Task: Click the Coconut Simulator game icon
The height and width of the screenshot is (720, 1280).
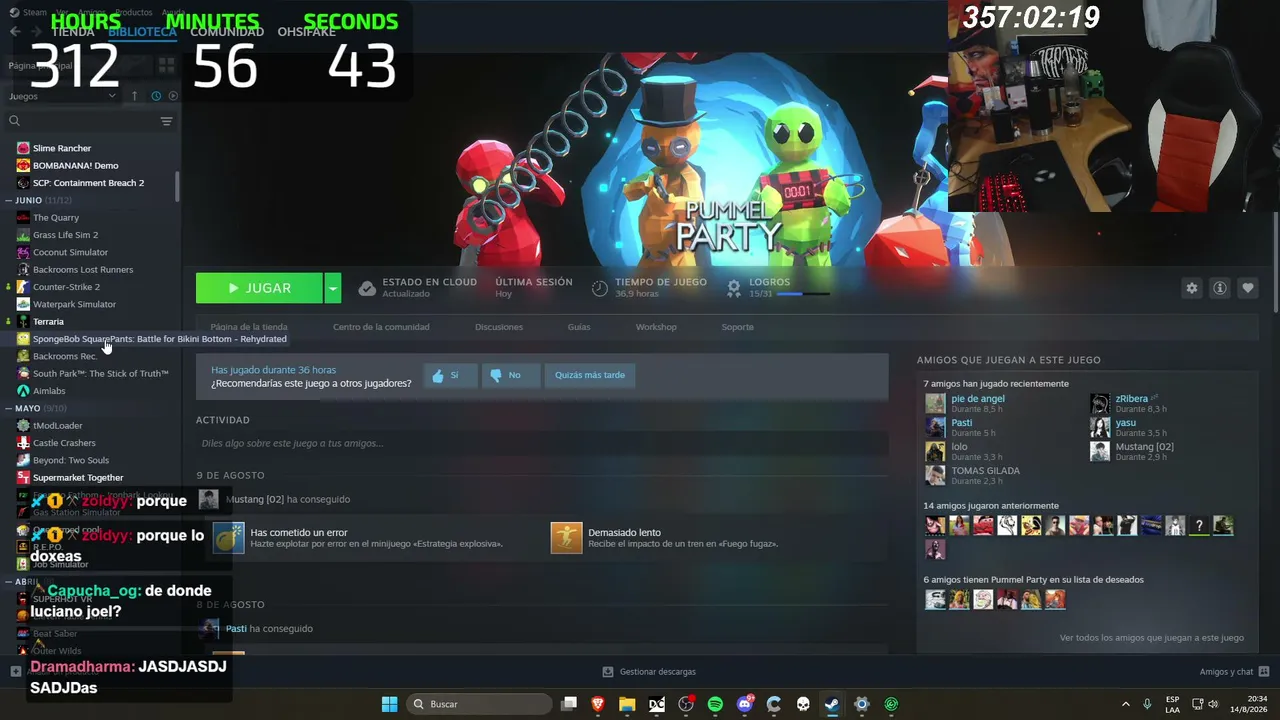Action: point(23,252)
